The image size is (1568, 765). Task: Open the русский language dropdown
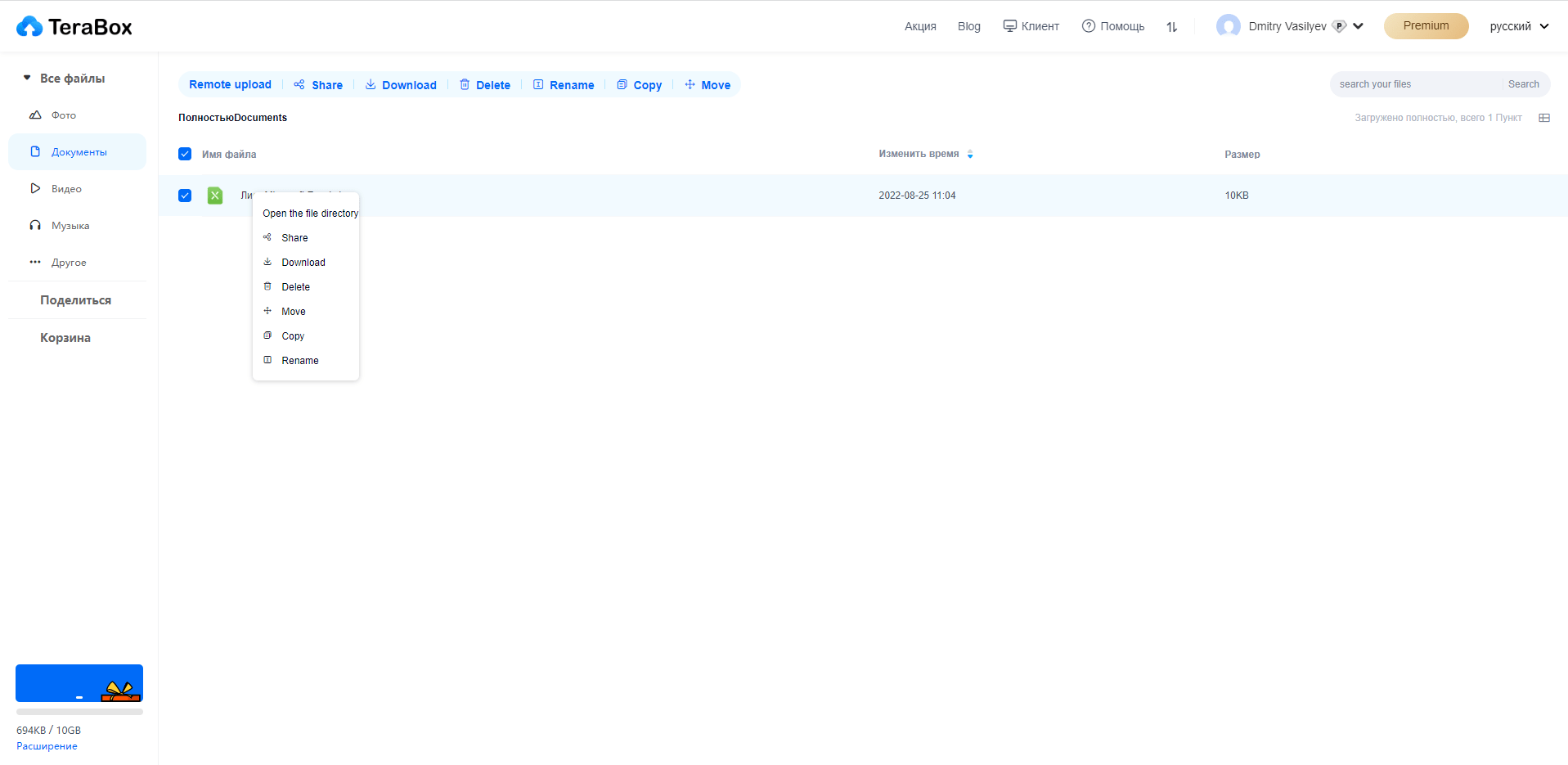point(1519,26)
